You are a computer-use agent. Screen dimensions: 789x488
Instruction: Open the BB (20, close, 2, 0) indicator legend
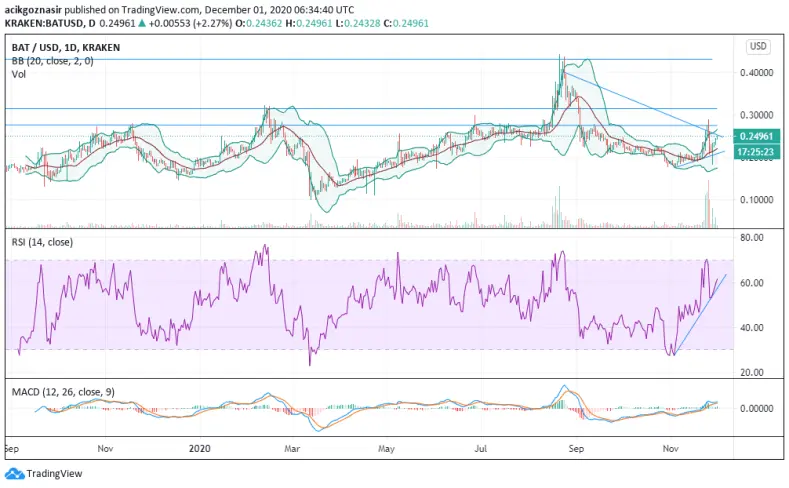[52, 61]
